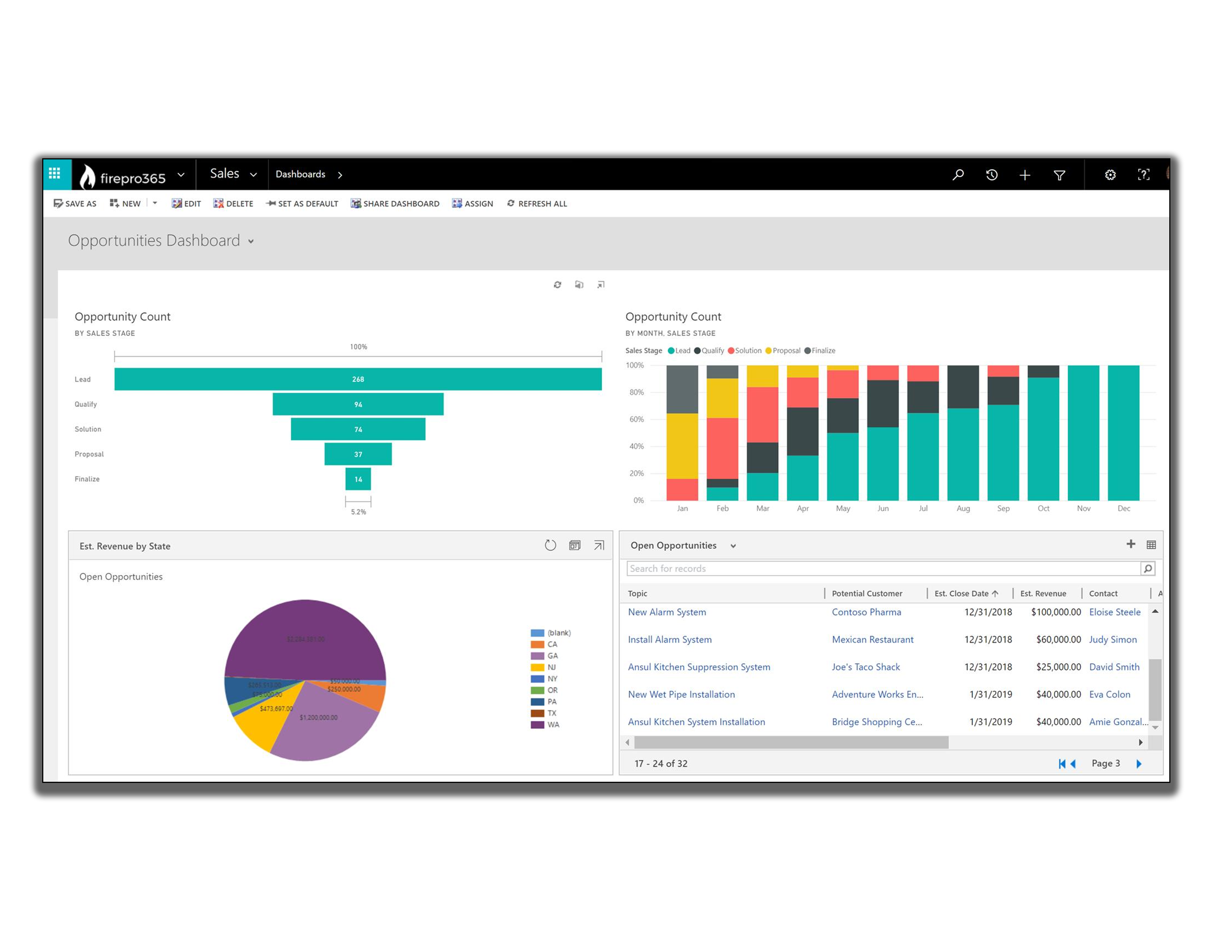Expand the Power BI tile to full view
Viewport: 1232px width, 952px height.
(x=601, y=285)
